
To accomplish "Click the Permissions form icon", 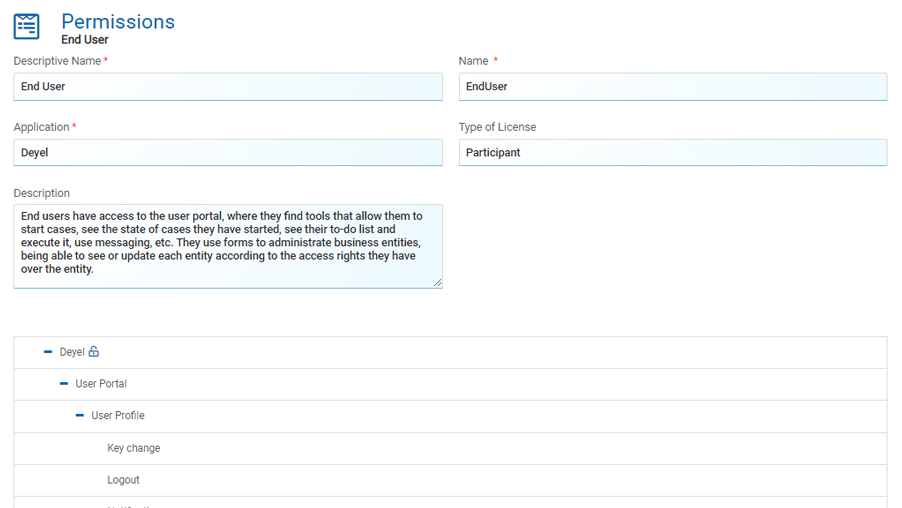I will point(26,26).
